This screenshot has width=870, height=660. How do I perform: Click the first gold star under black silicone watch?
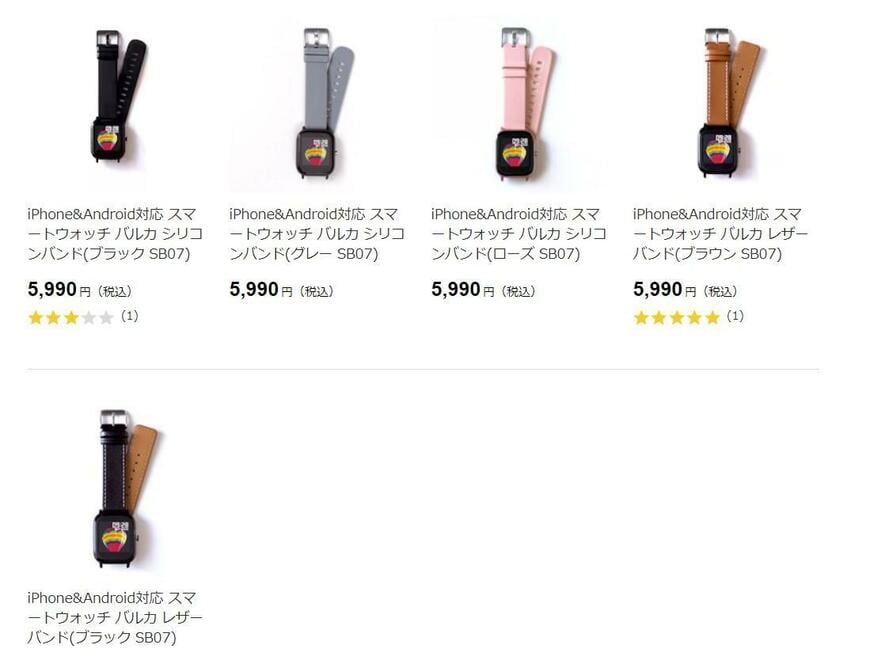(36, 318)
